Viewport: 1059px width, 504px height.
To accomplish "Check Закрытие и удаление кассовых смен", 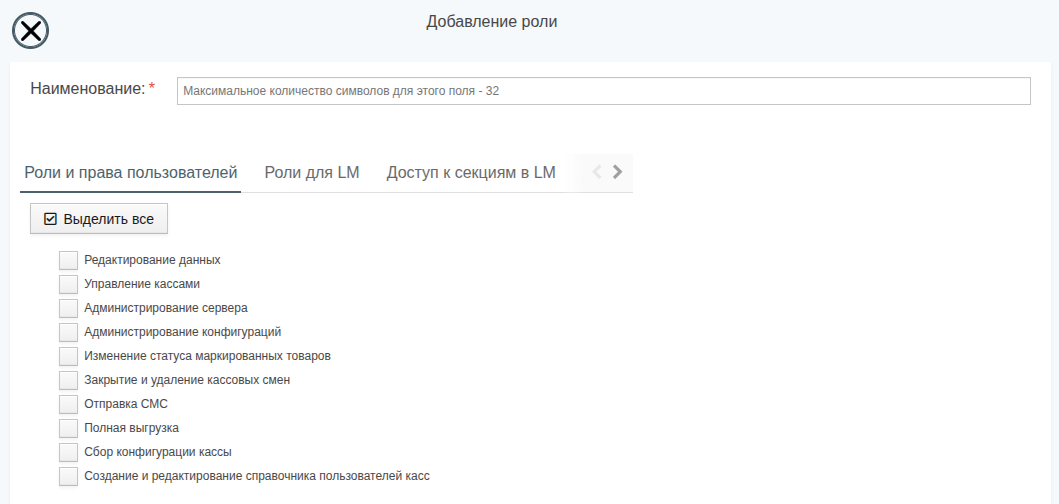I will coord(68,380).
